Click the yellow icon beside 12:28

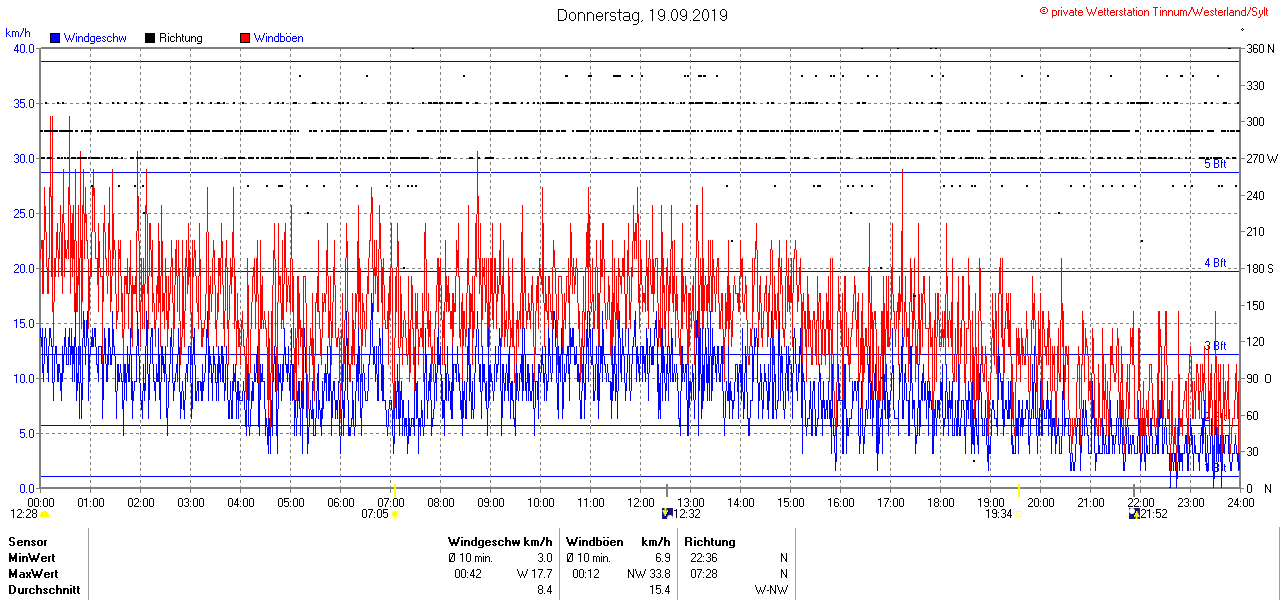pyautogui.click(x=44, y=514)
